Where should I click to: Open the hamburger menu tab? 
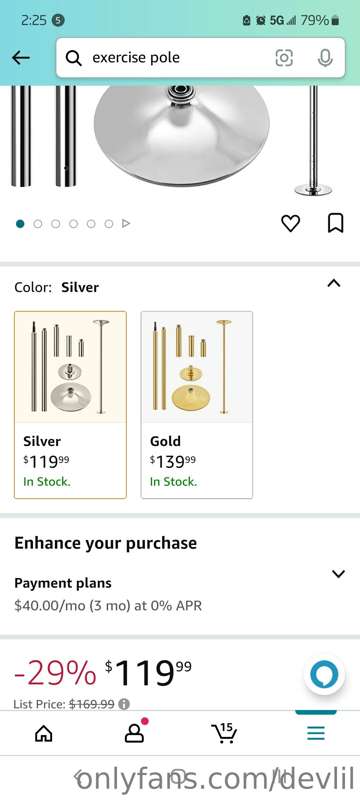(316, 734)
